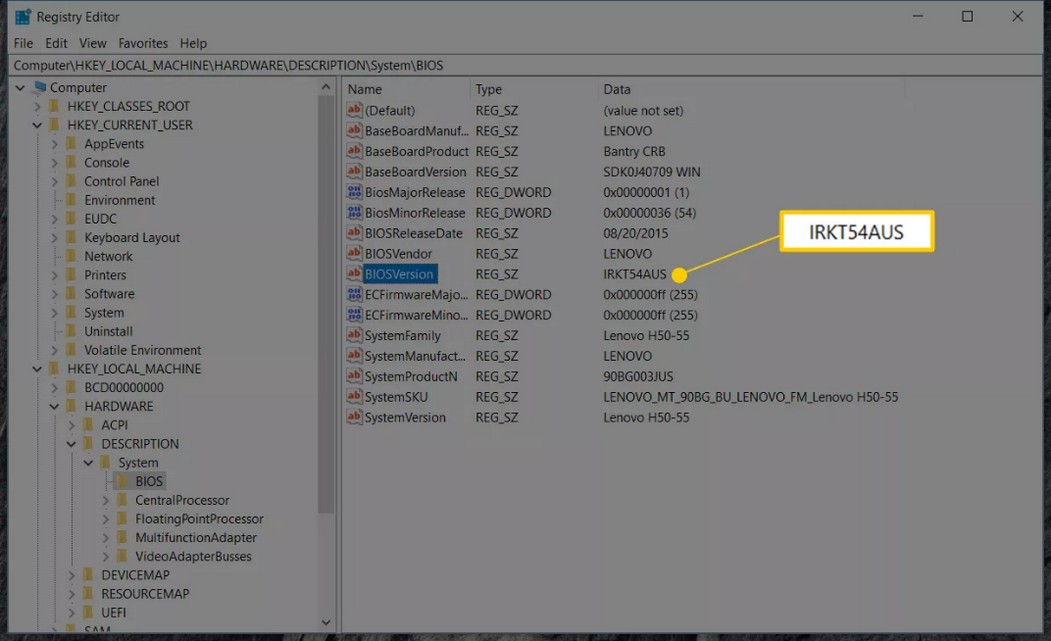Click the CentralProcessor folder icon
The height and width of the screenshot is (641, 1051).
point(123,500)
